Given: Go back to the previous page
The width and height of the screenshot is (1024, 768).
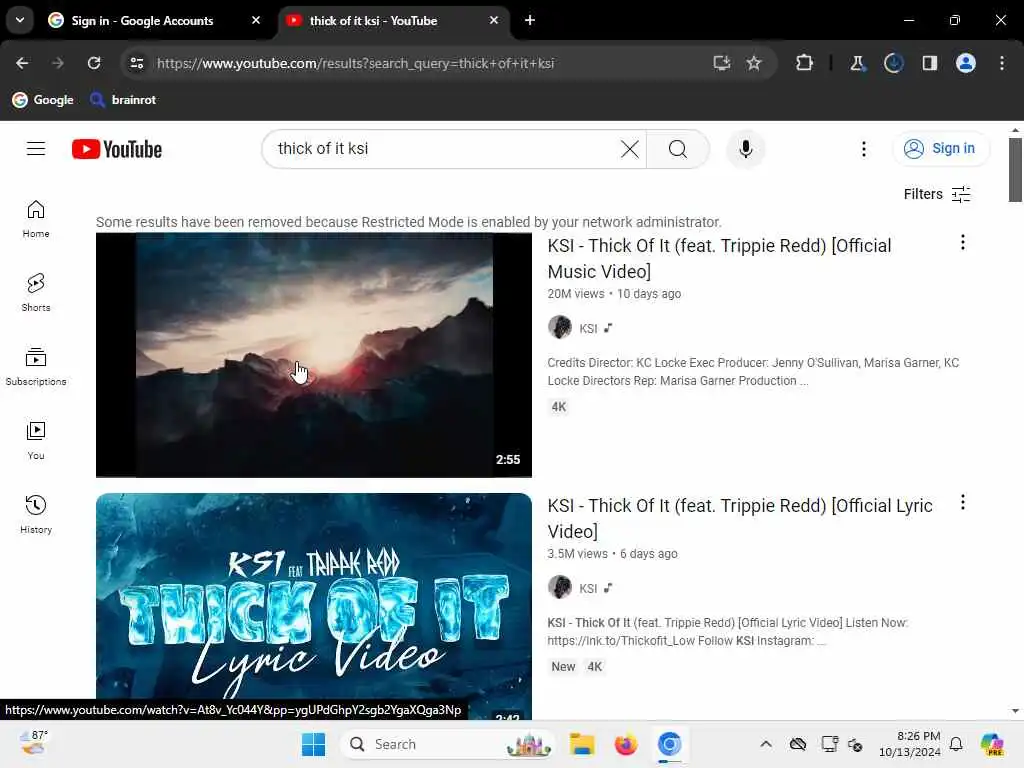Looking at the screenshot, I should coord(22,63).
